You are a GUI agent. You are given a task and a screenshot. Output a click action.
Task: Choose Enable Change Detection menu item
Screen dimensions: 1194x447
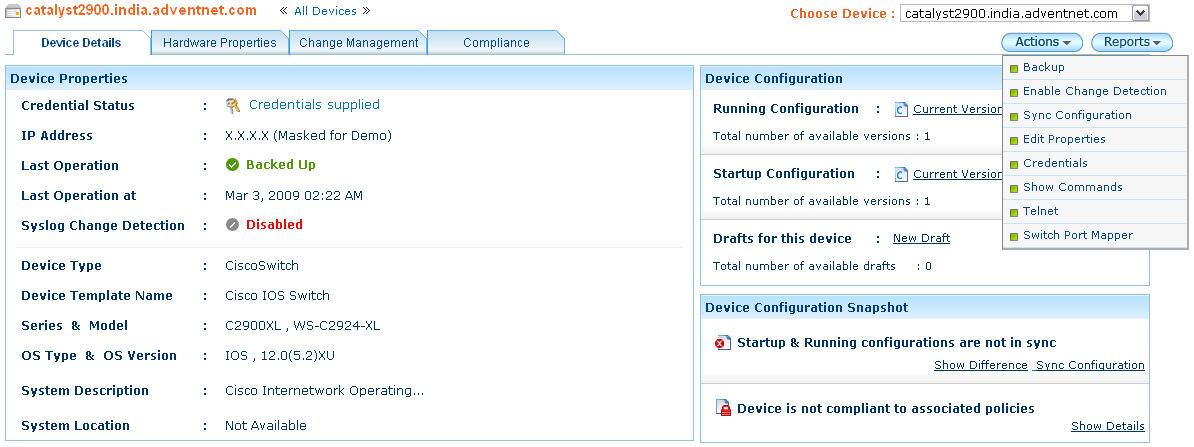[1094, 91]
